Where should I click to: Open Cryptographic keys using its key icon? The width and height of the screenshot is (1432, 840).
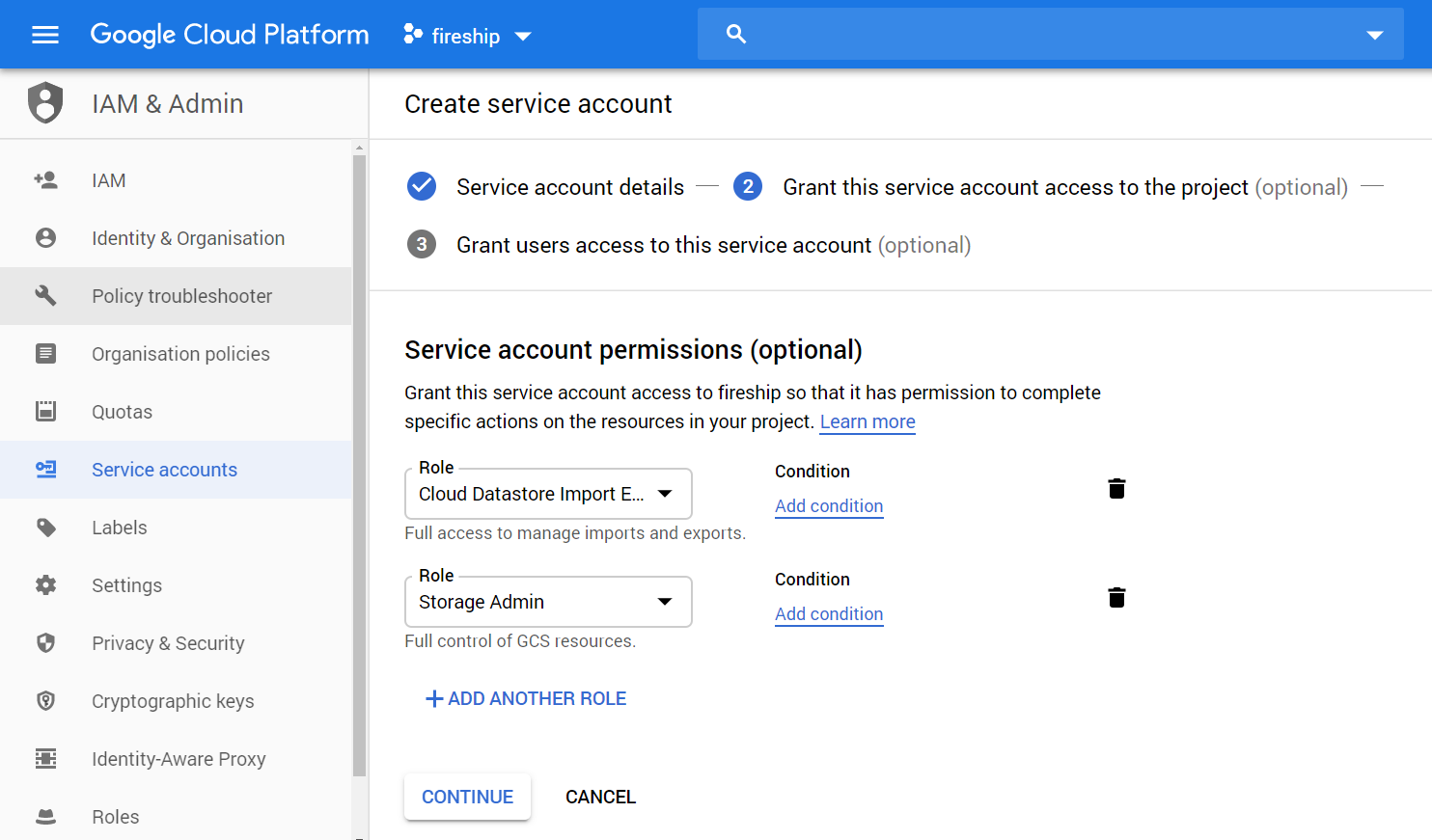pos(45,701)
